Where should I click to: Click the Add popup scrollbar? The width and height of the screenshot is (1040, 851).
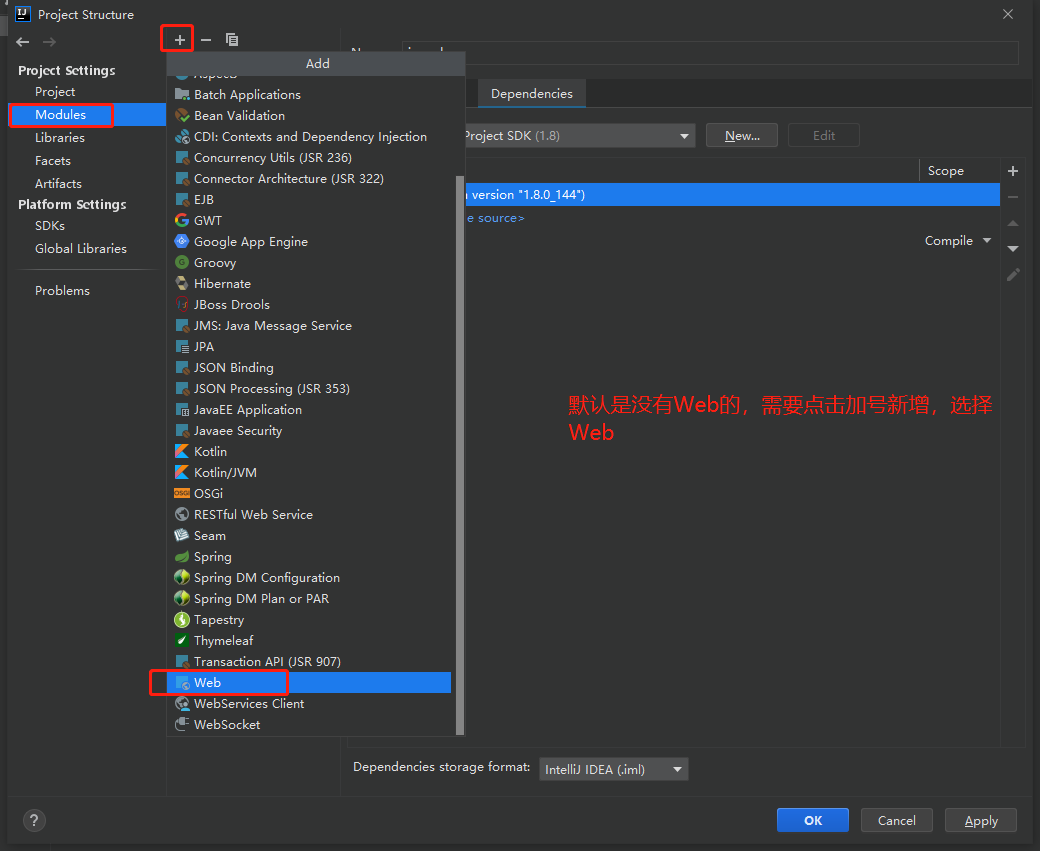[x=460, y=455]
